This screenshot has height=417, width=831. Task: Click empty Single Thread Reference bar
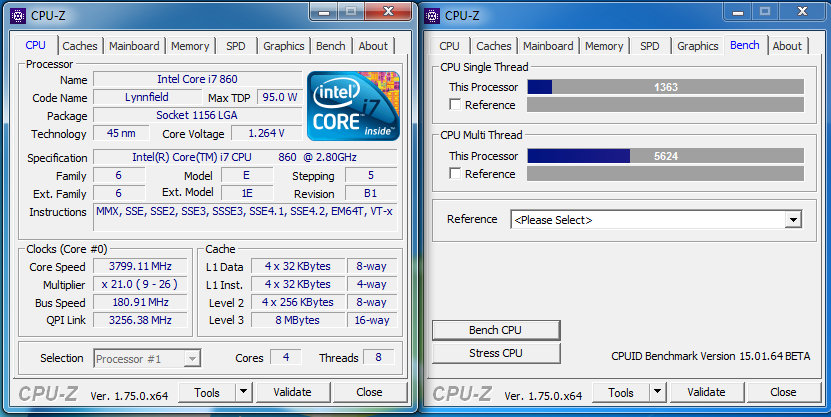[666, 104]
